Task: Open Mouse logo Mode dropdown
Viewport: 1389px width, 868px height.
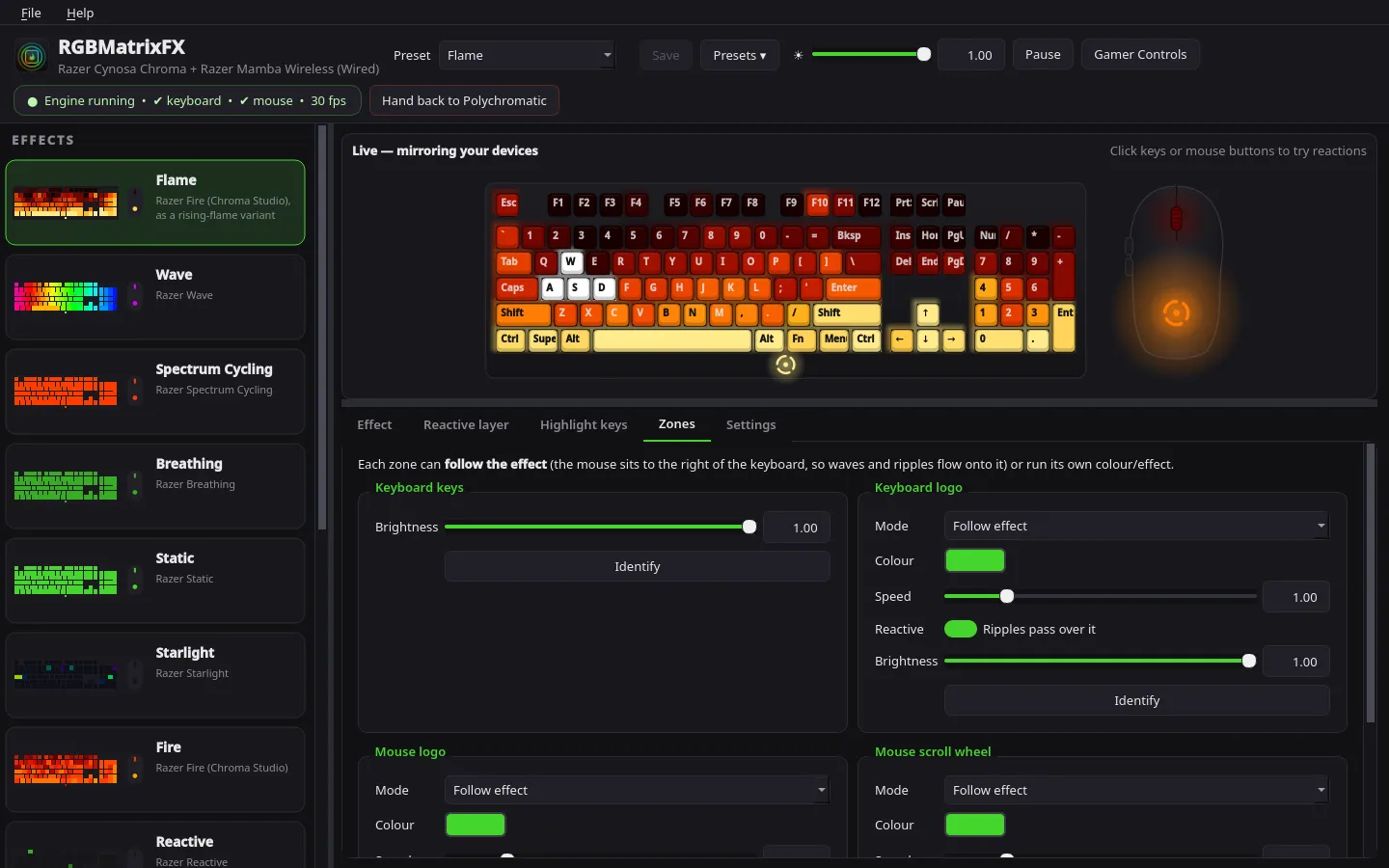Action: pyautogui.click(x=638, y=790)
